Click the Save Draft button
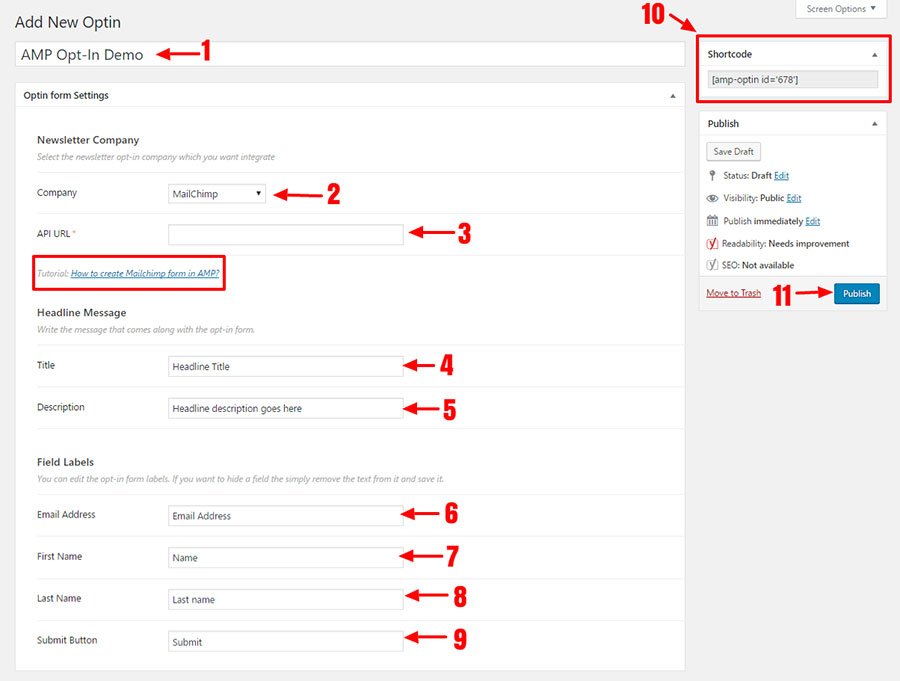The image size is (900, 681). click(x=734, y=152)
